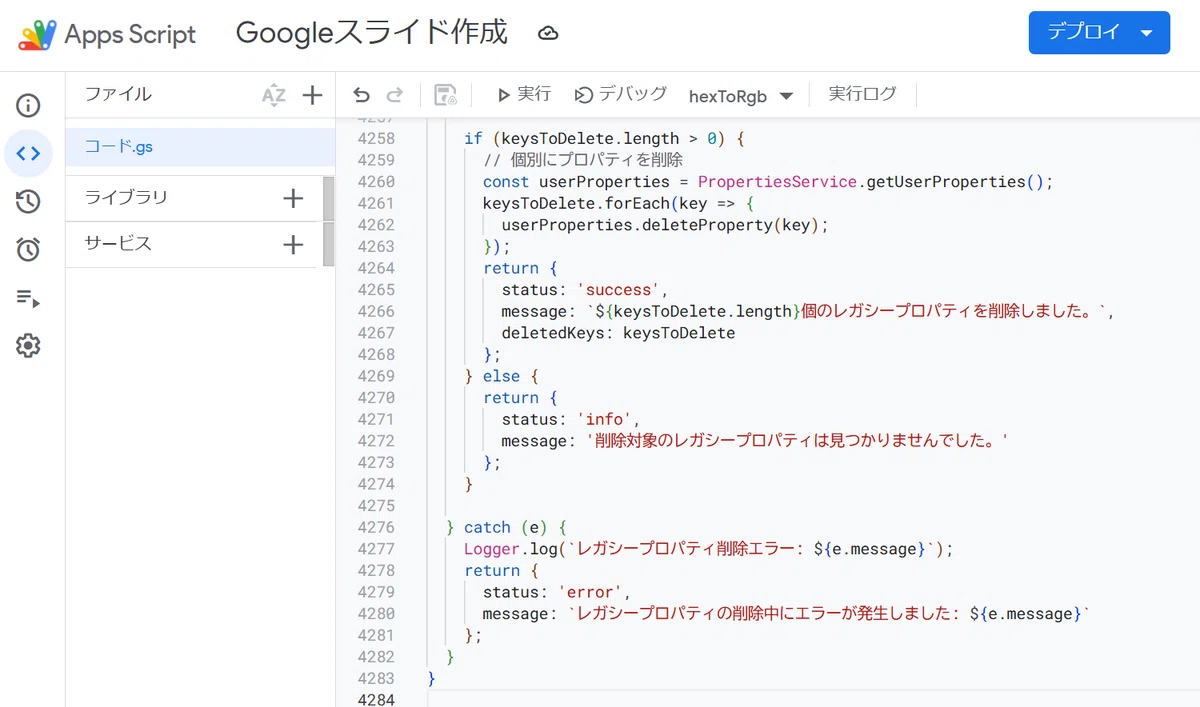Click the comment 個別にプロパティを削除
Screen dimensions: 1200x707
coord(583,160)
